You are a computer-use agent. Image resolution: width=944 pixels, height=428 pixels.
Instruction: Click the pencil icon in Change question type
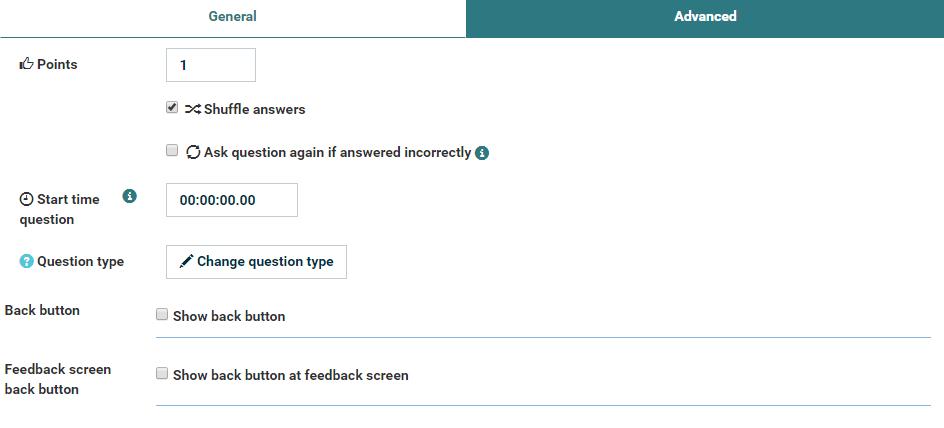pyautogui.click(x=187, y=261)
